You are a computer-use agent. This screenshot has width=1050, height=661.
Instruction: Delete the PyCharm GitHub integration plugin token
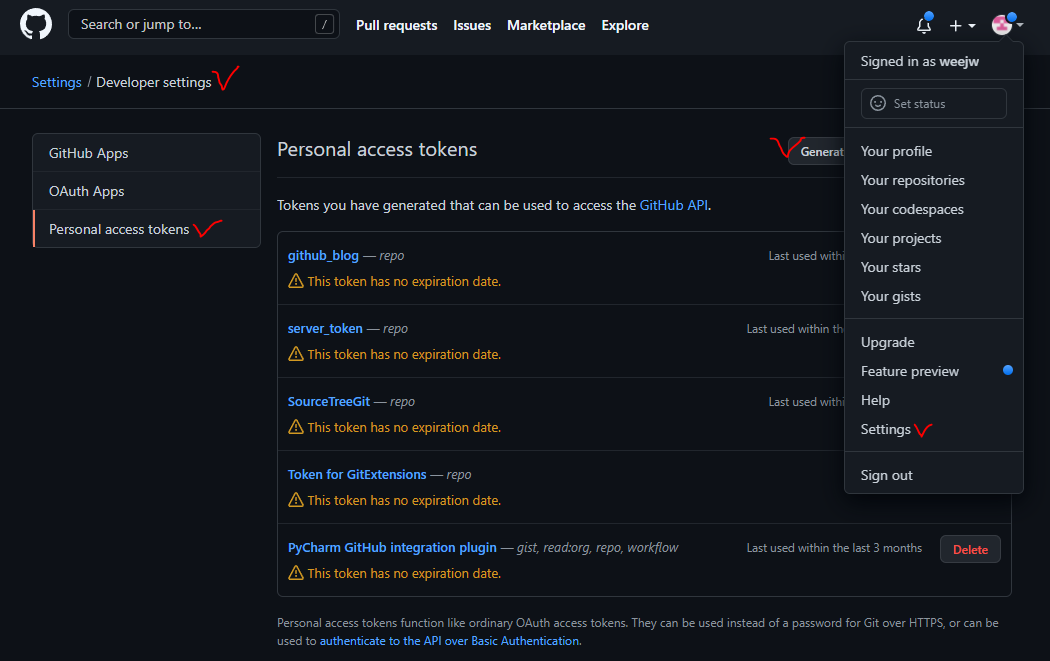click(x=970, y=549)
